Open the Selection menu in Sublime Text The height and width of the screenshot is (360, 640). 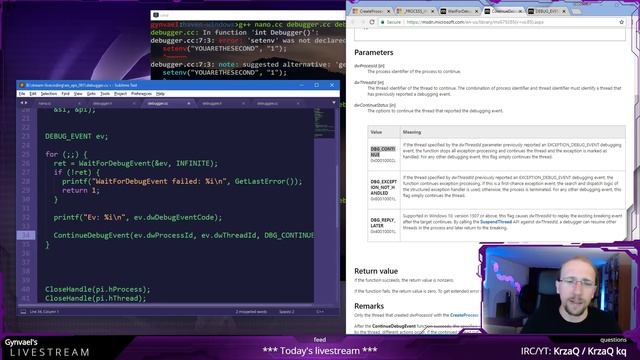[x=49, y=94]
